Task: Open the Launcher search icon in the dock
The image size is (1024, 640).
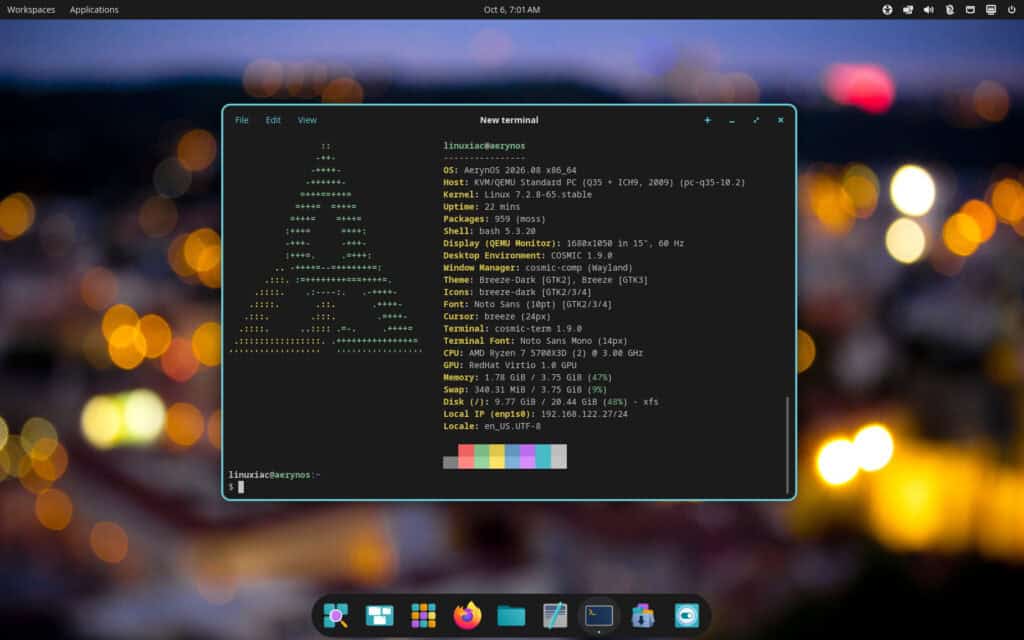Action: click(x=336, y=615)
